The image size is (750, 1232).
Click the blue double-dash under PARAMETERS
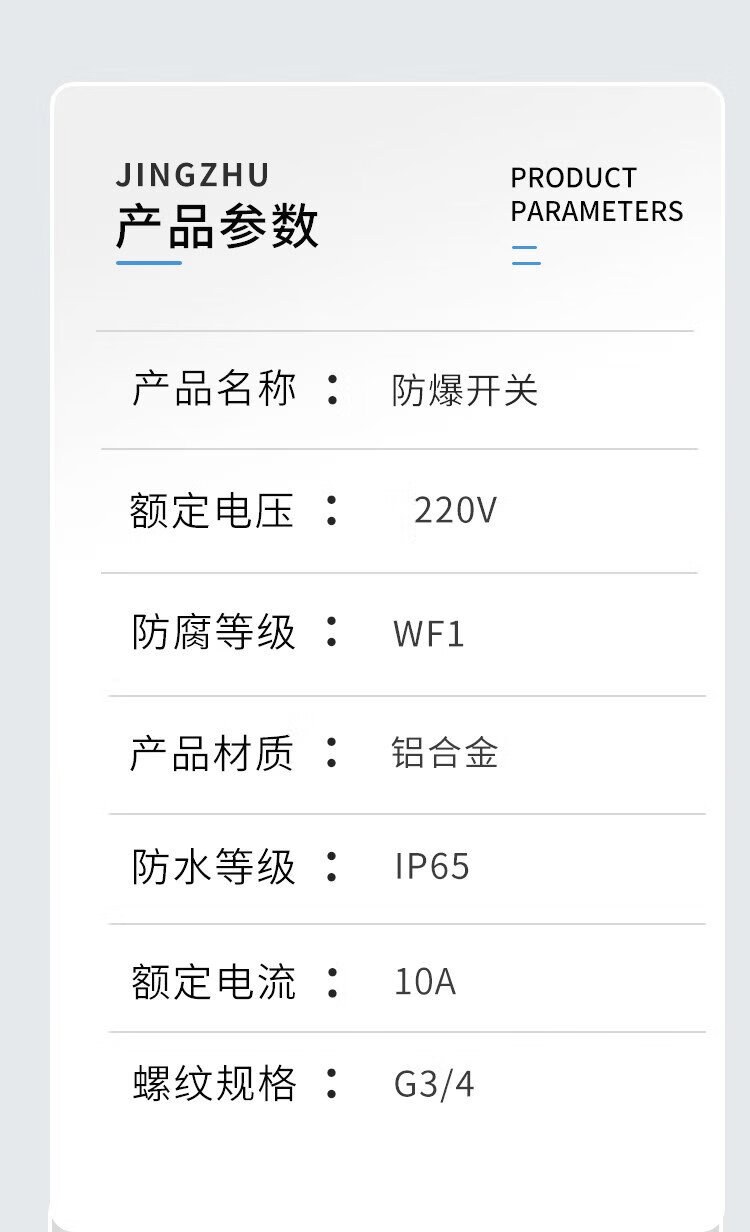pos(526,255)
